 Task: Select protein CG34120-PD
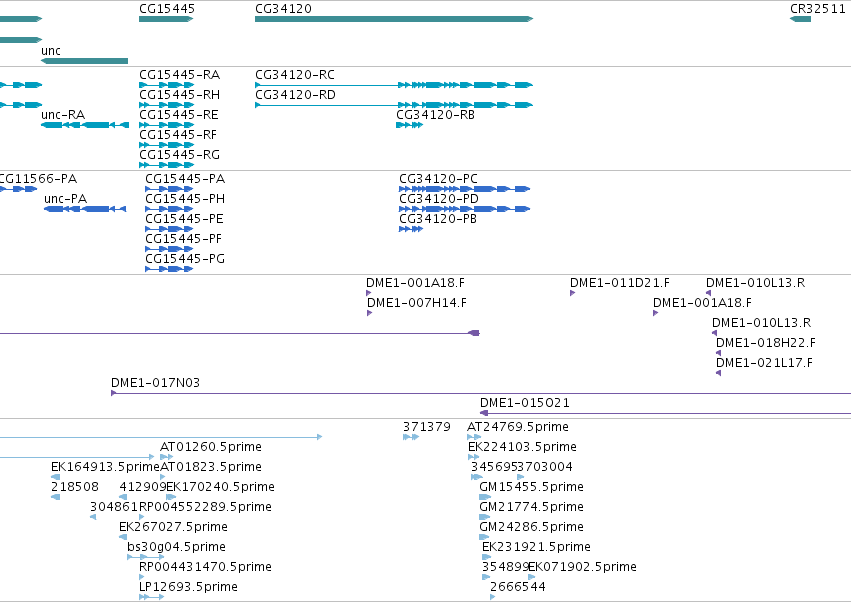[439, 199]
